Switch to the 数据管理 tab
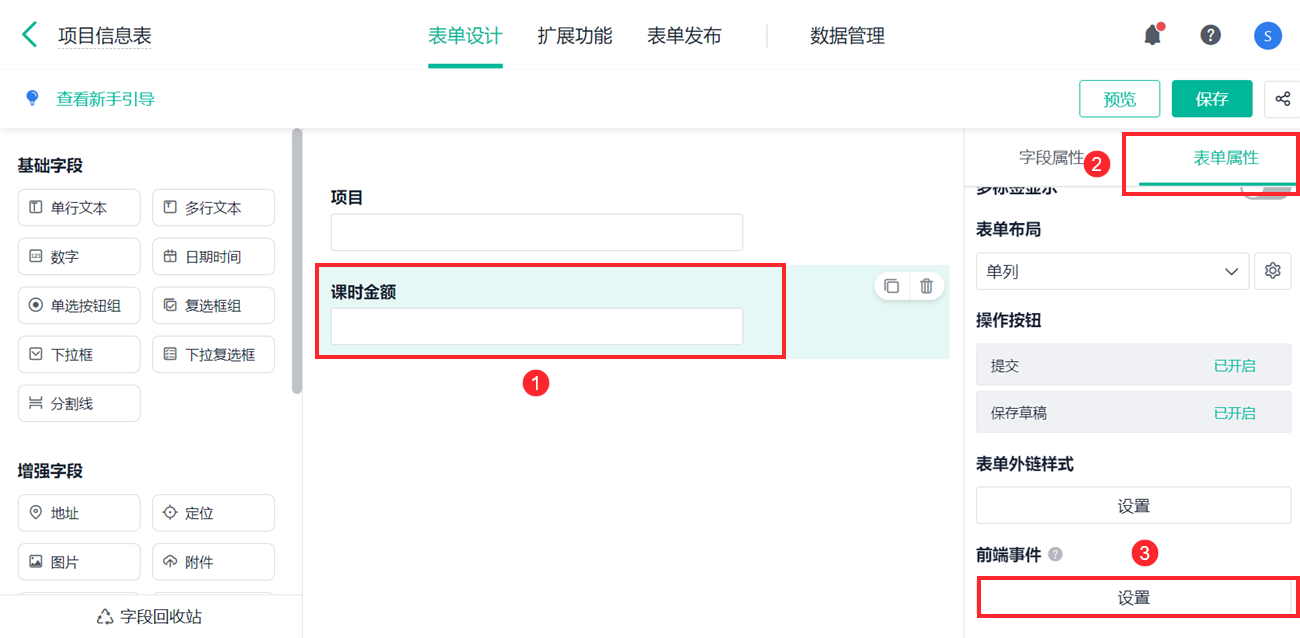 pos(847,36)
